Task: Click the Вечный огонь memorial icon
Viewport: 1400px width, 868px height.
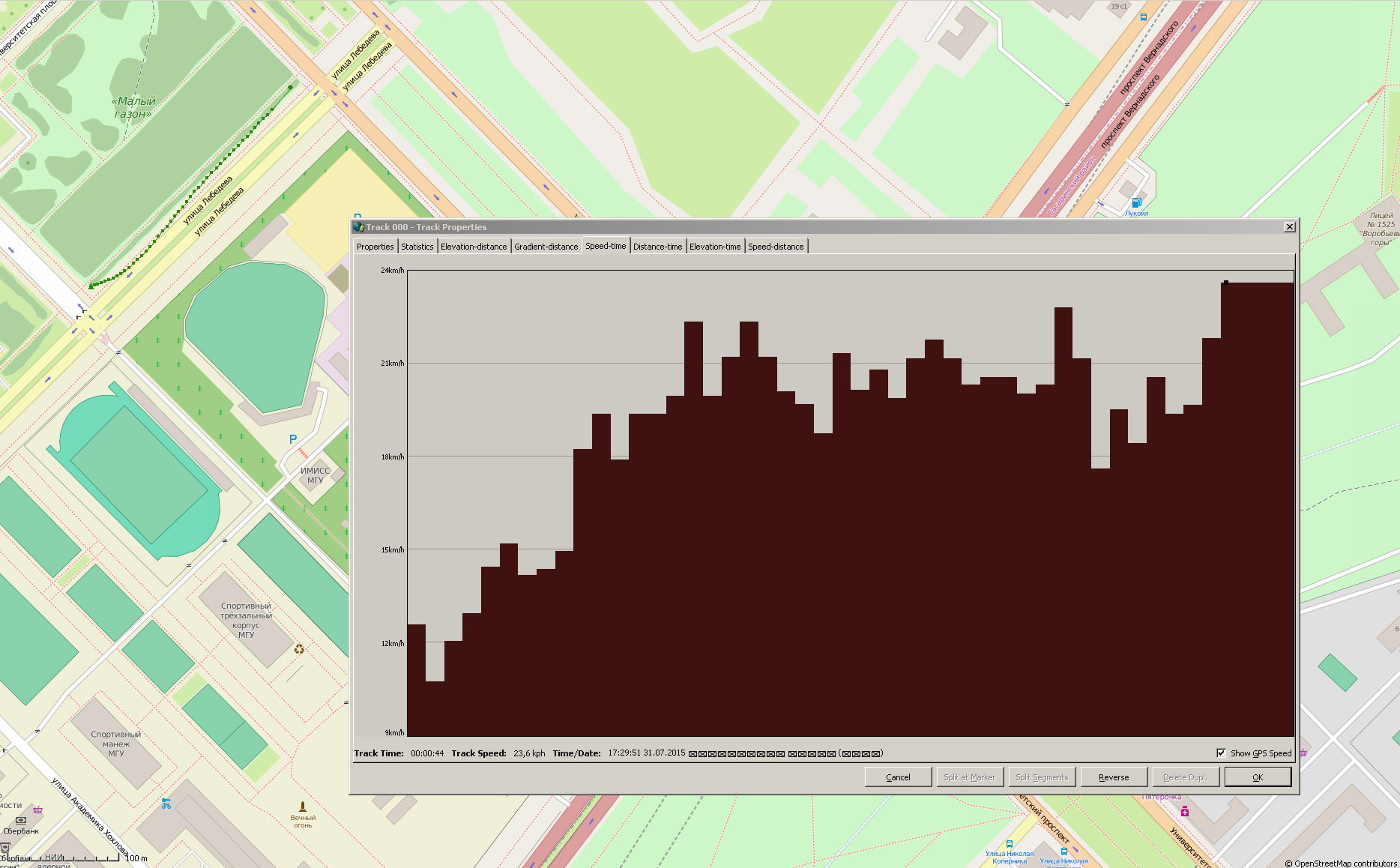Action: [303, 807]
